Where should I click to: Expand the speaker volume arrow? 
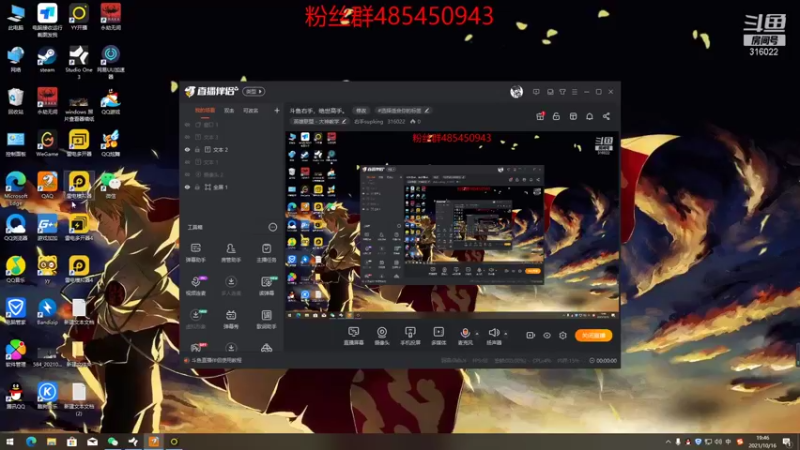click(506, 334)
